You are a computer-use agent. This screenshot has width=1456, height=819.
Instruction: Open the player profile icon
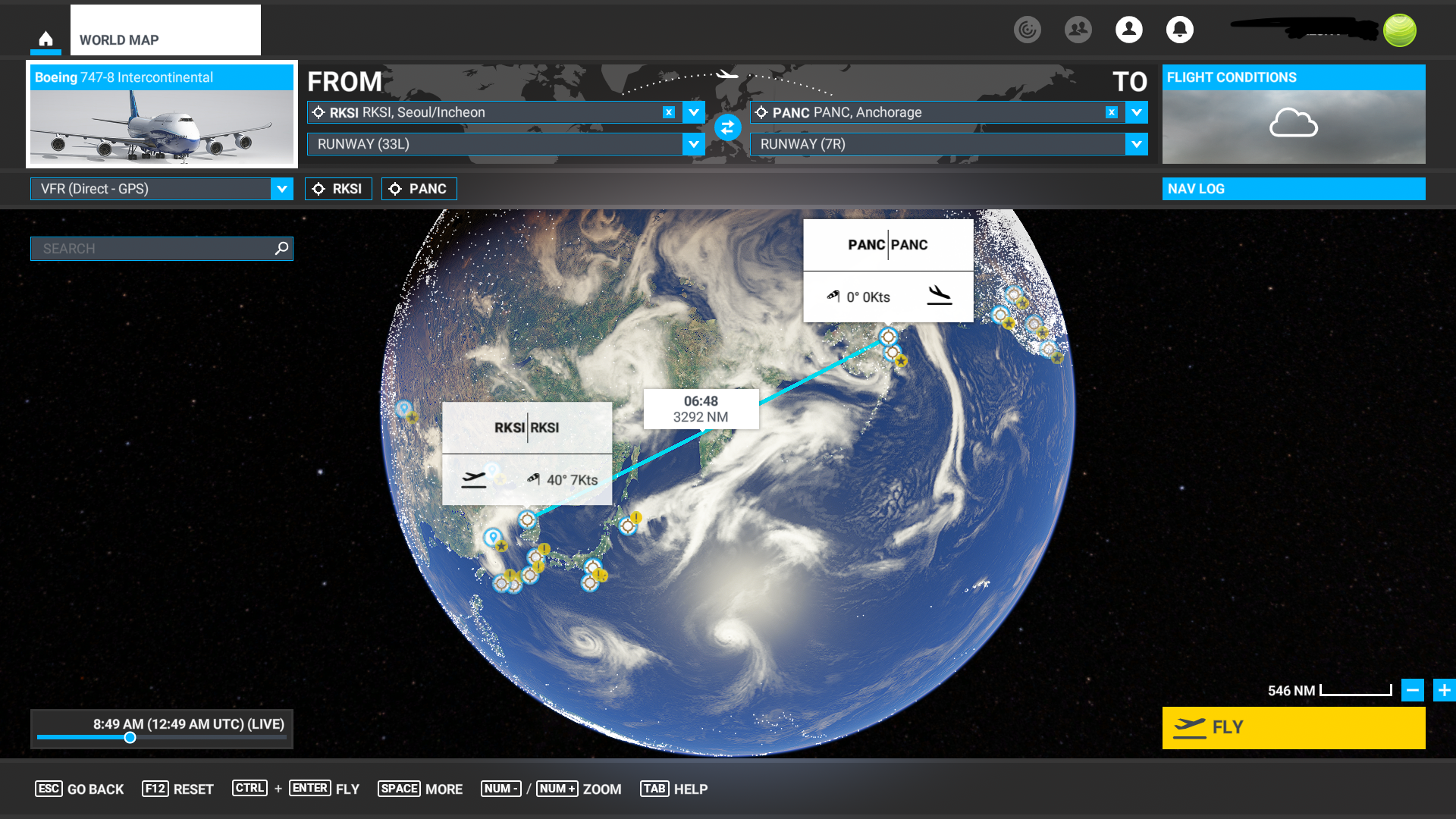click(1128, 30)
